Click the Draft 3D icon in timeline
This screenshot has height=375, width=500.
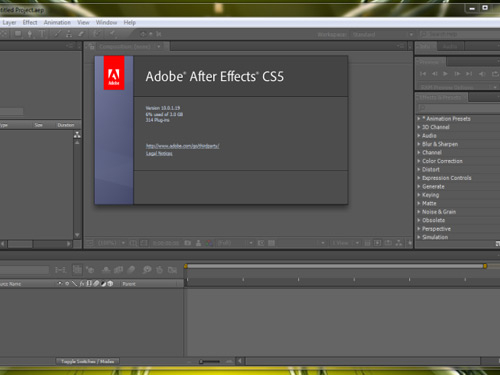(90, 270)
